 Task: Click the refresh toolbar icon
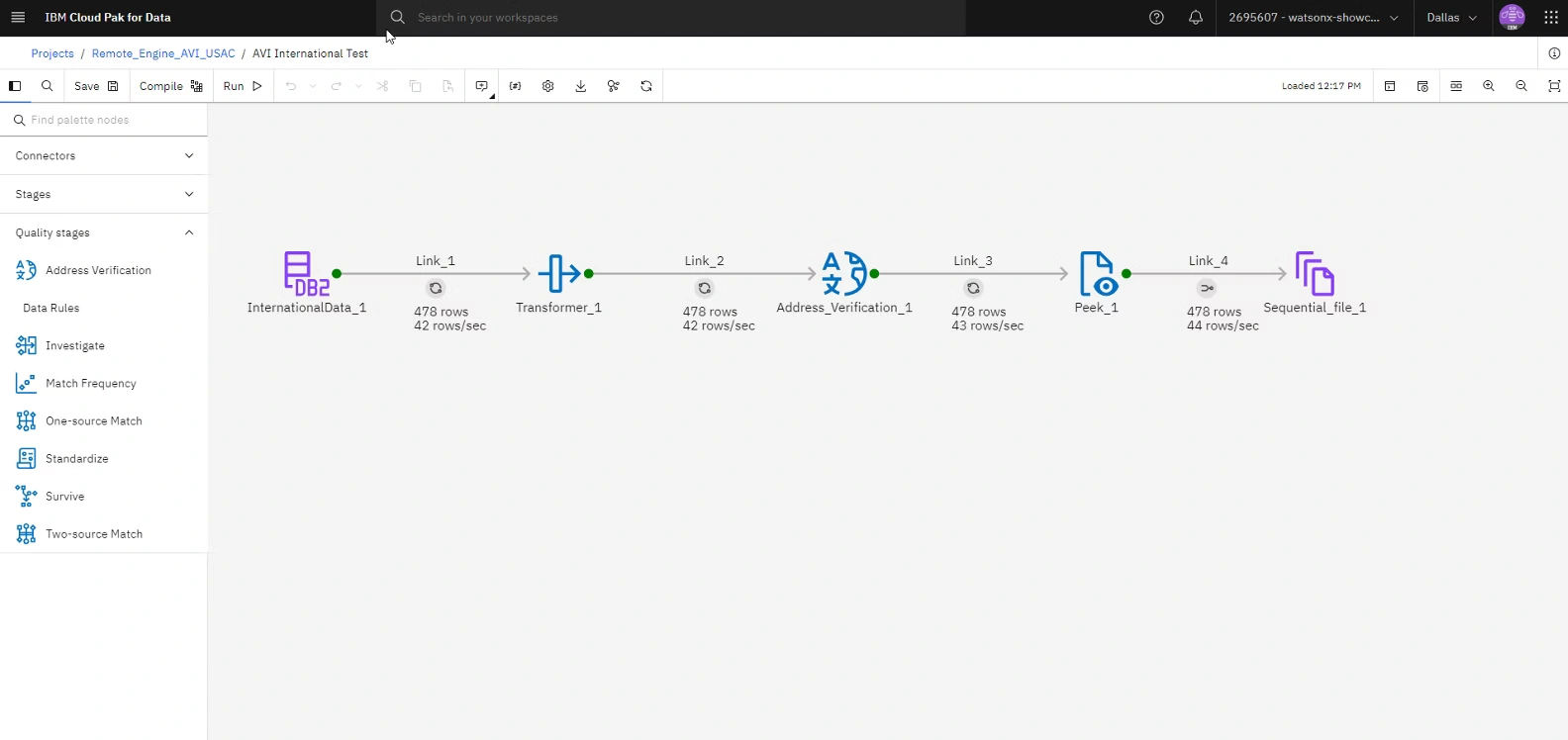pyautogui.click(x=646, y=86)
